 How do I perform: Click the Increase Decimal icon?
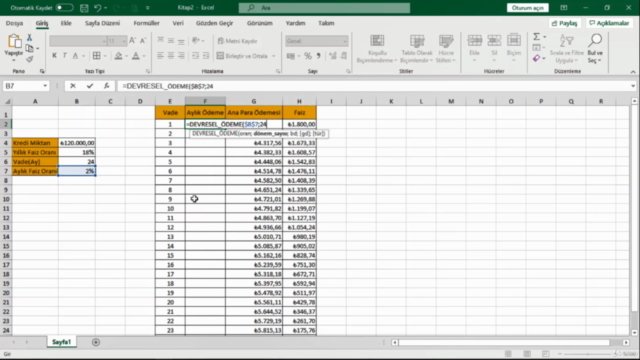(x=333, y=56)
